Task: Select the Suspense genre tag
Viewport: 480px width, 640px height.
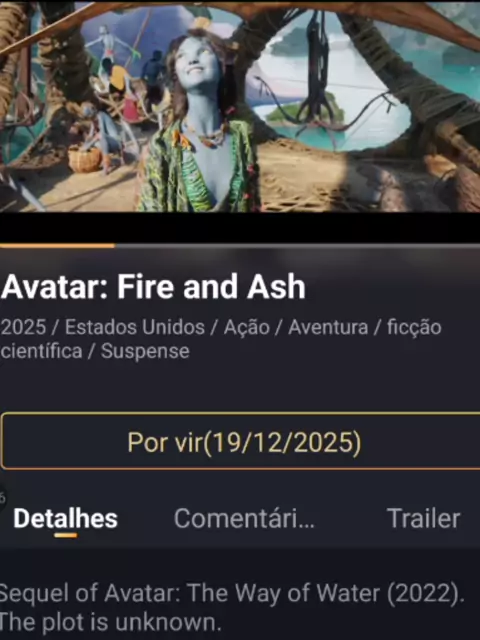Action: click(x=145, y=351)
